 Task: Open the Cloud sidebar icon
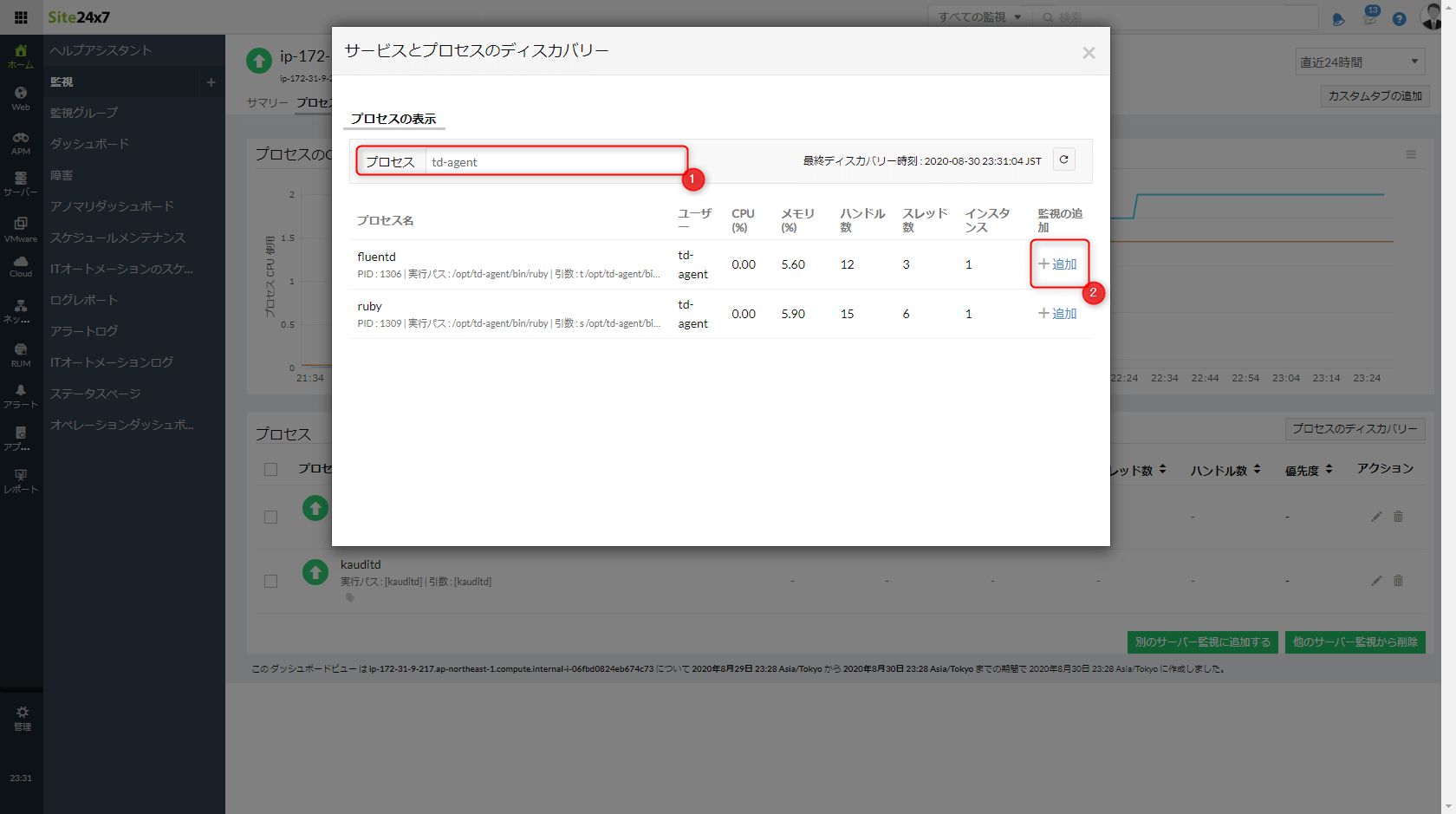21,266
